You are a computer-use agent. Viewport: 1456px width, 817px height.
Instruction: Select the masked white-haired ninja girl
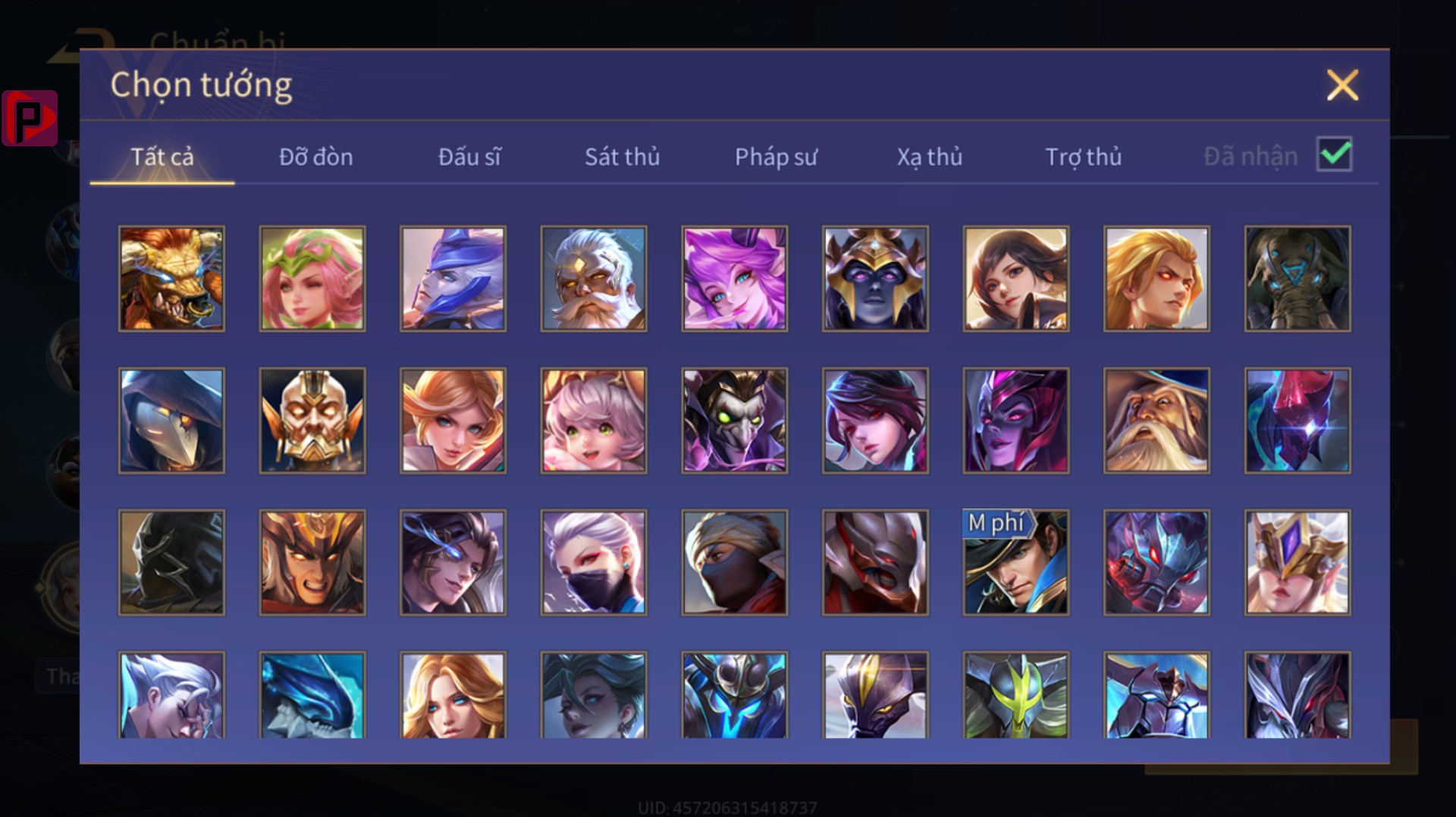594,562
